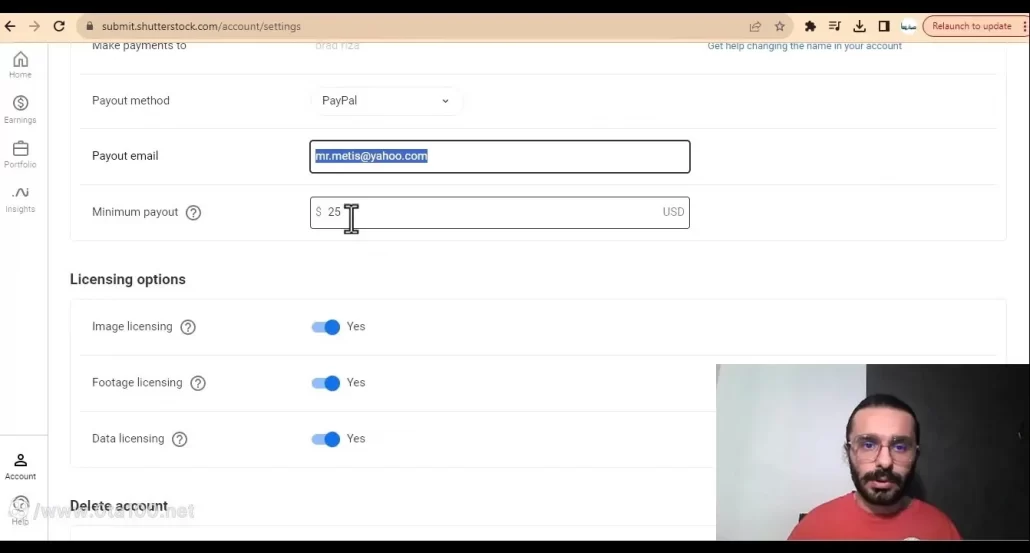Click the Image licensing help icon
Screen dimensions: 1030x553
click(188, 327)
